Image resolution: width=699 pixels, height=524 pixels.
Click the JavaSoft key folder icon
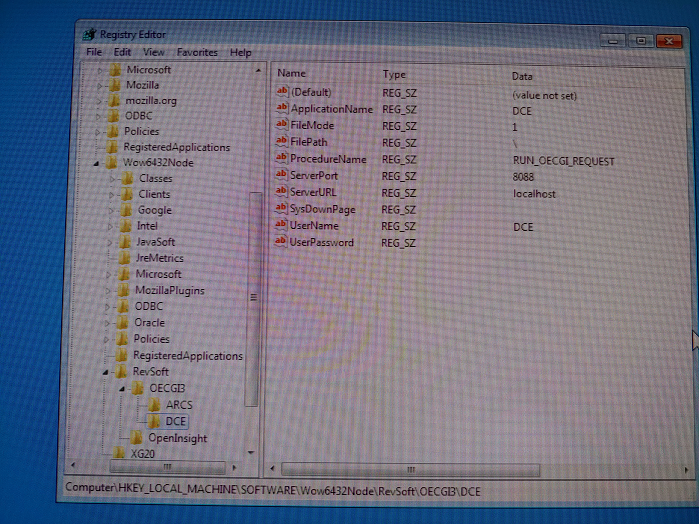tap(125, 242)
